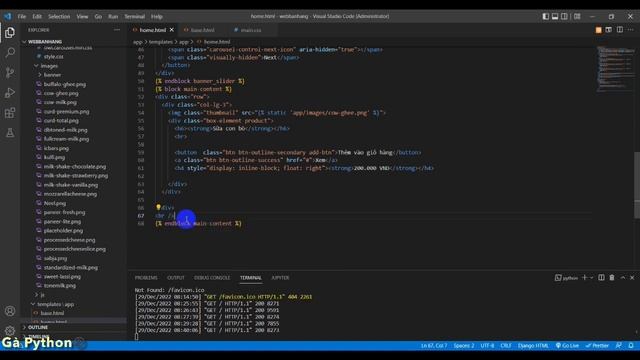Toggle the primary side bar layout icon
640x360 pixels.
546,16
